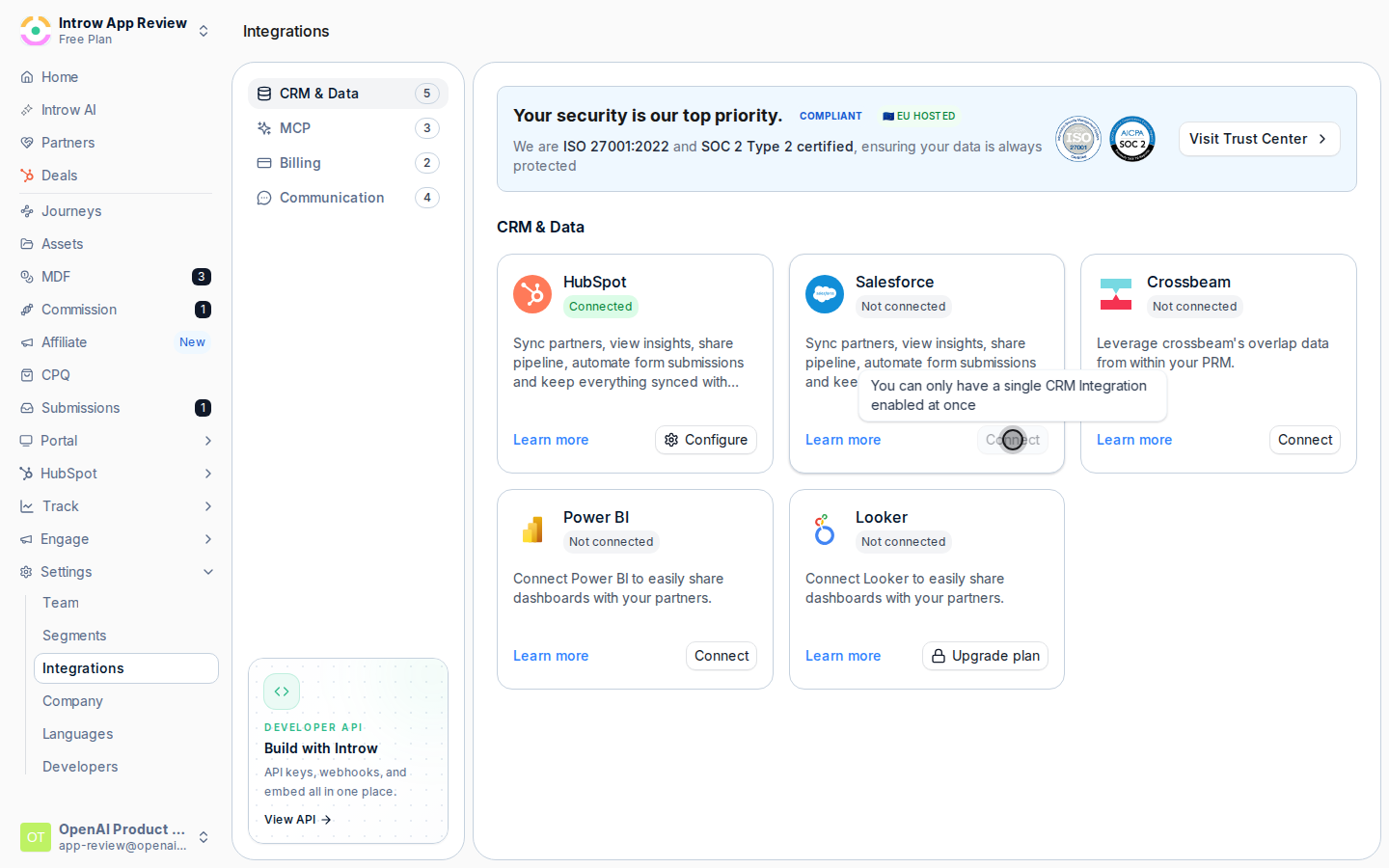
Task: Click the SOC 2 certification badge
Action: (x=1132, y=139)
